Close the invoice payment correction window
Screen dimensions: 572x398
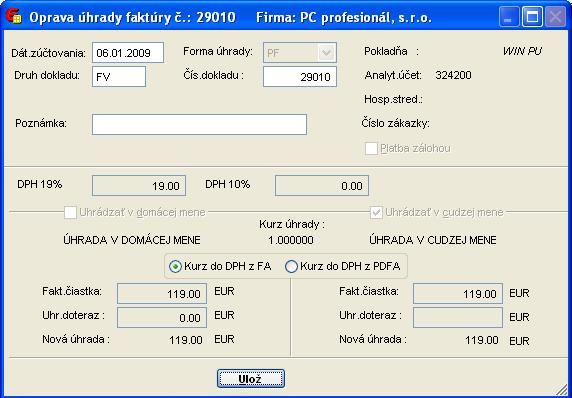click(556, 17)
